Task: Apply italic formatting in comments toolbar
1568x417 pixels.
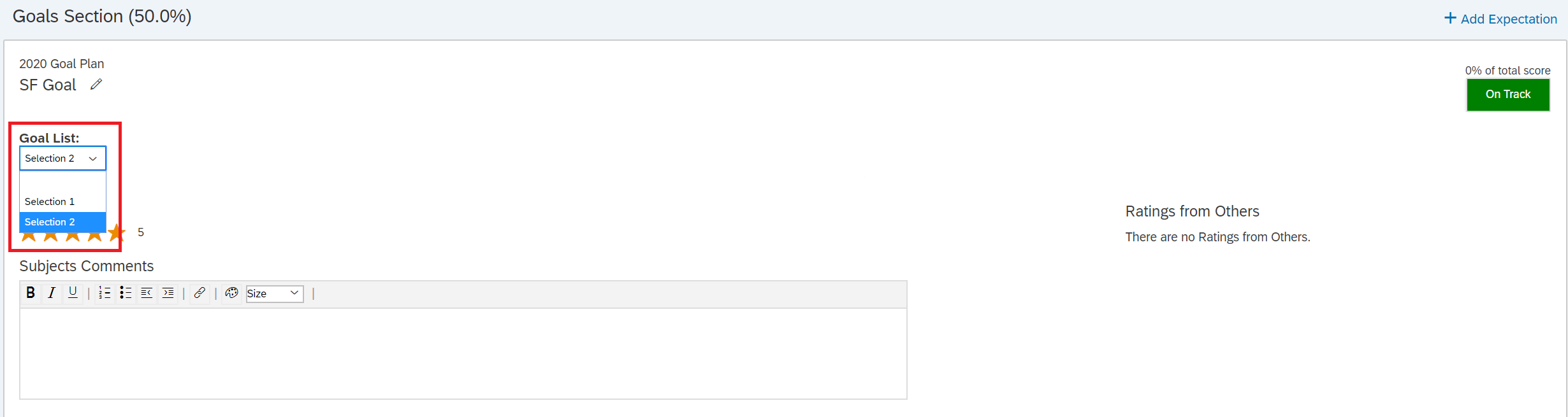Action: (52, 293)
